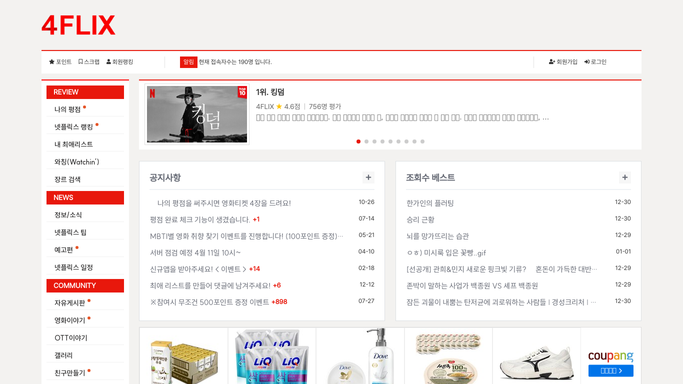This screenshot has height=384, width=683.
Task: Select the last carousel dot
Action: coord(423,141)
